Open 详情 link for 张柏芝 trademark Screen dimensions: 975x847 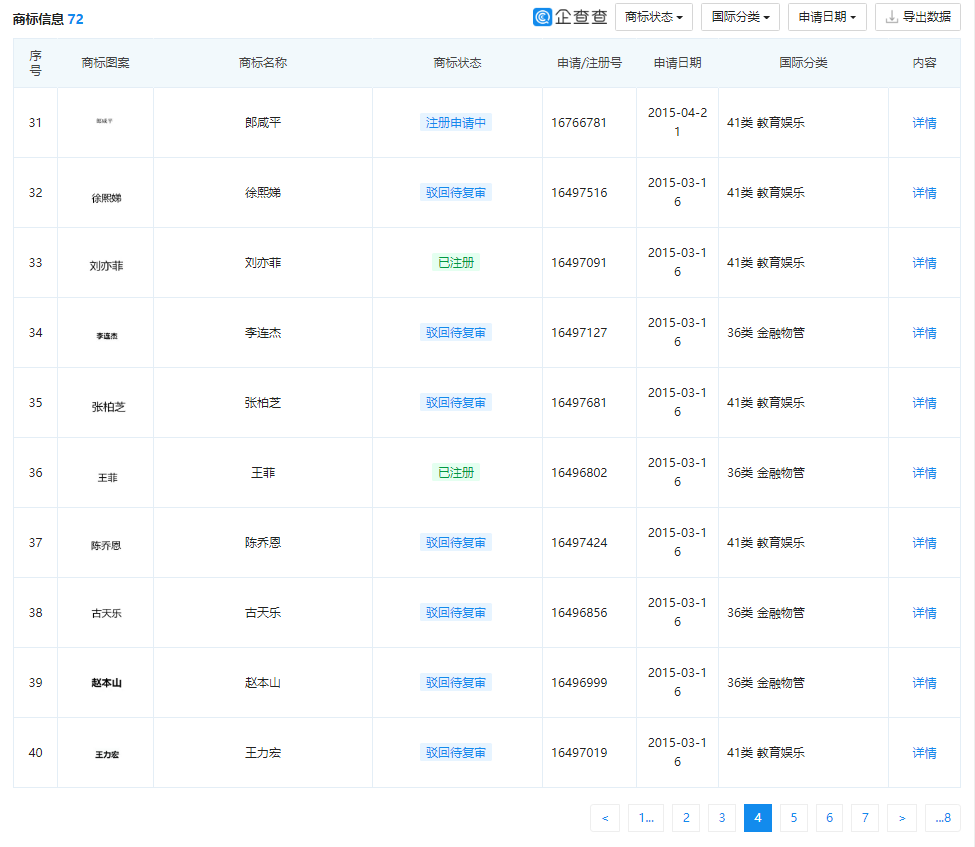924,403
